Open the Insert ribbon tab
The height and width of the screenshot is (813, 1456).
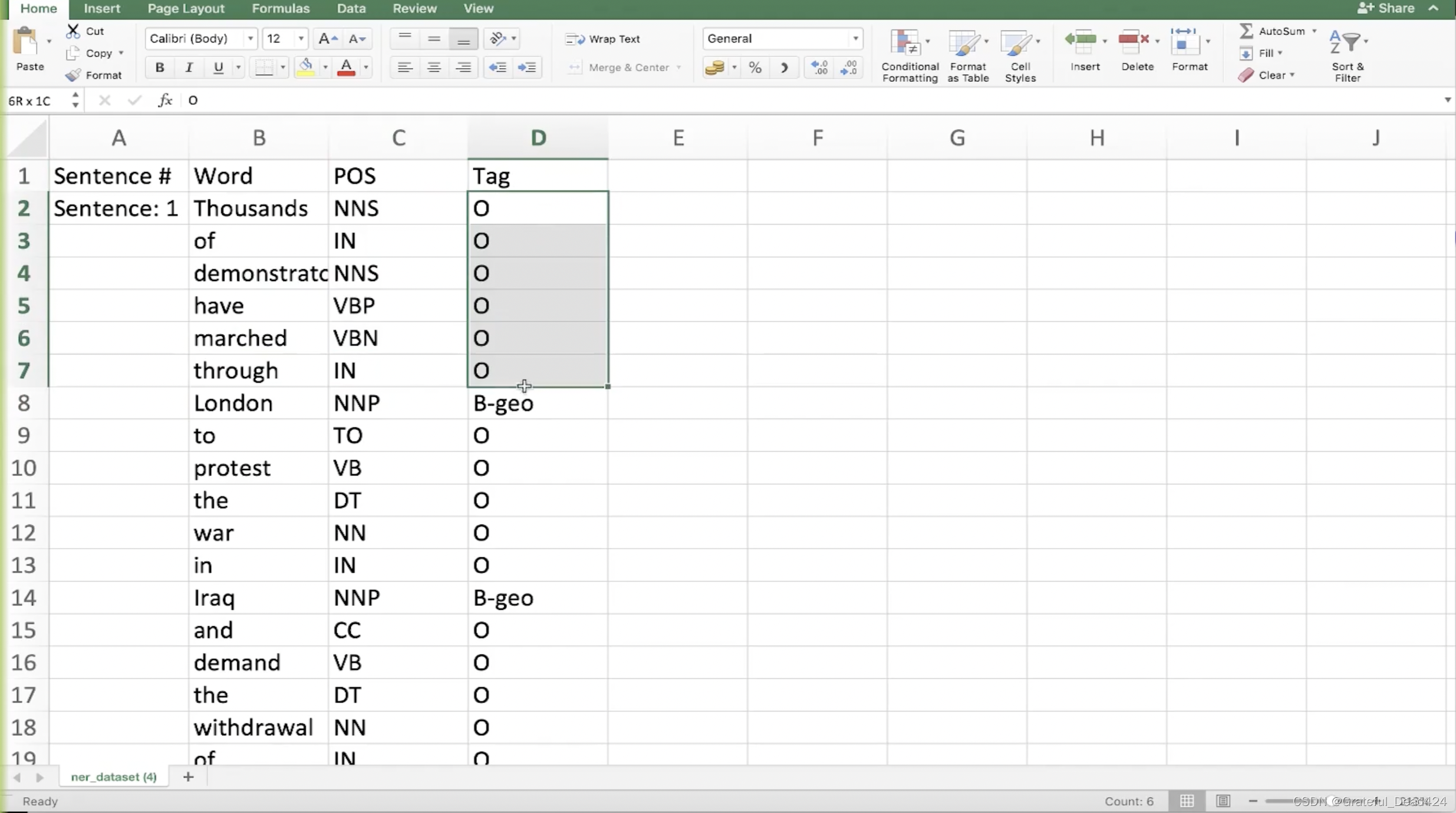tap(102, 8)
